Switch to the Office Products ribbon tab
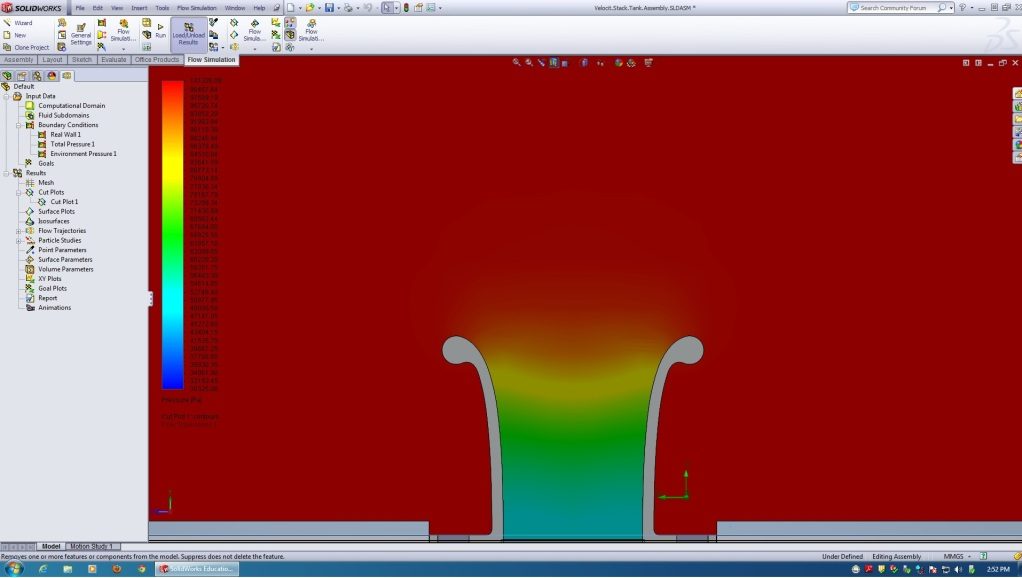The width and height of the screenshot is (1022, 578). tap(156, 59)
